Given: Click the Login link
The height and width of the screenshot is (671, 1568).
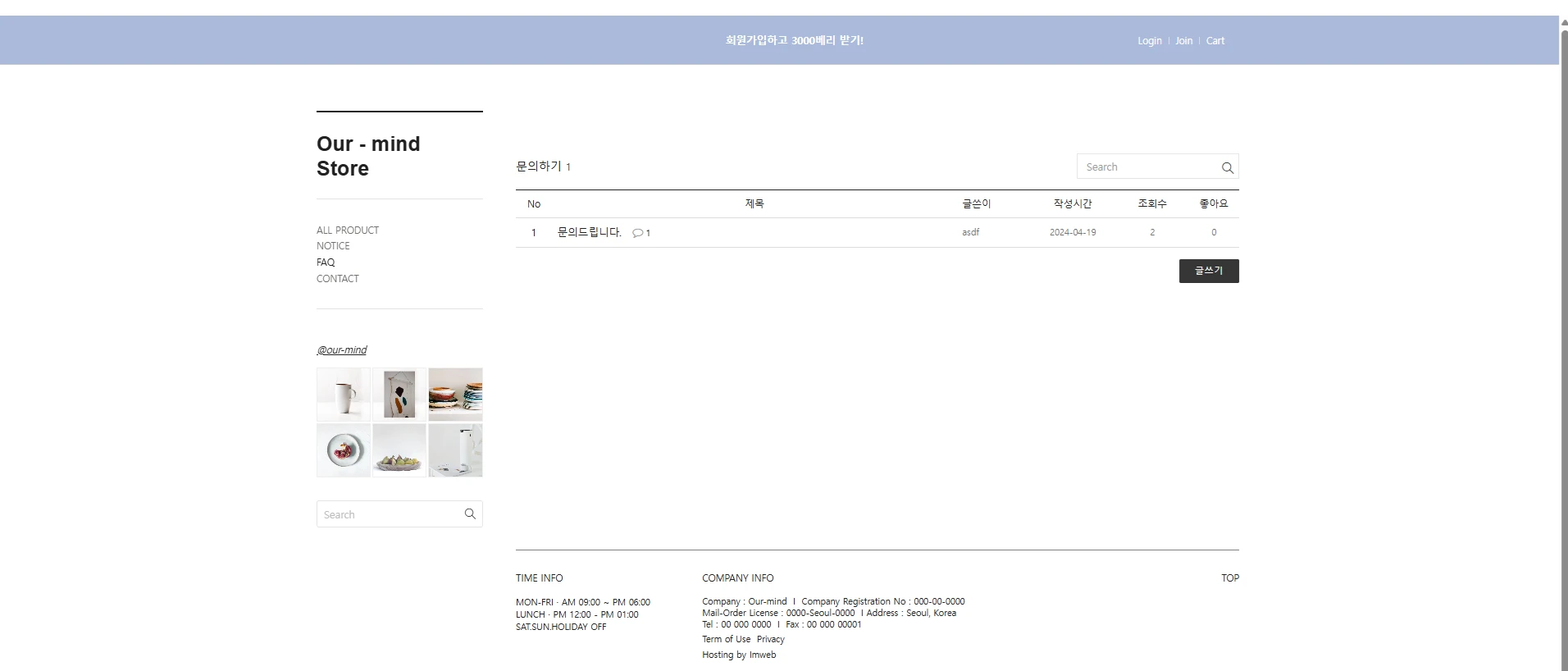Looking at the screenshot, I should coord(1149,41).
